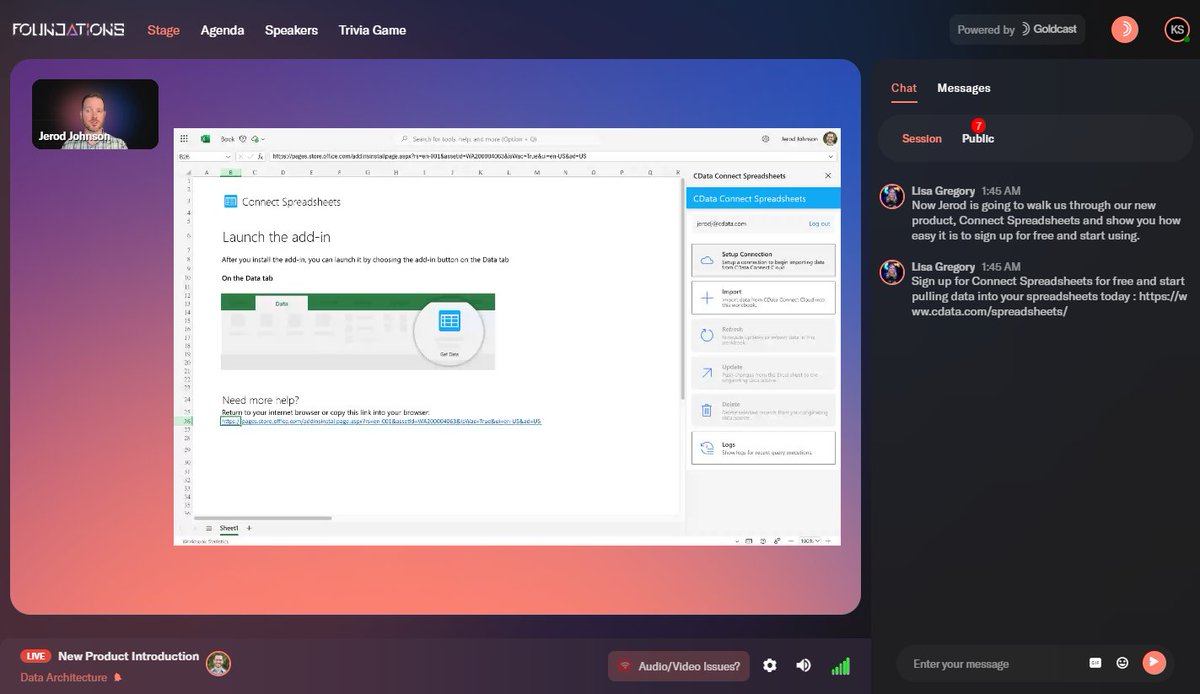
Task: Click the LIVE badge
Action: (x=36, y=657)
